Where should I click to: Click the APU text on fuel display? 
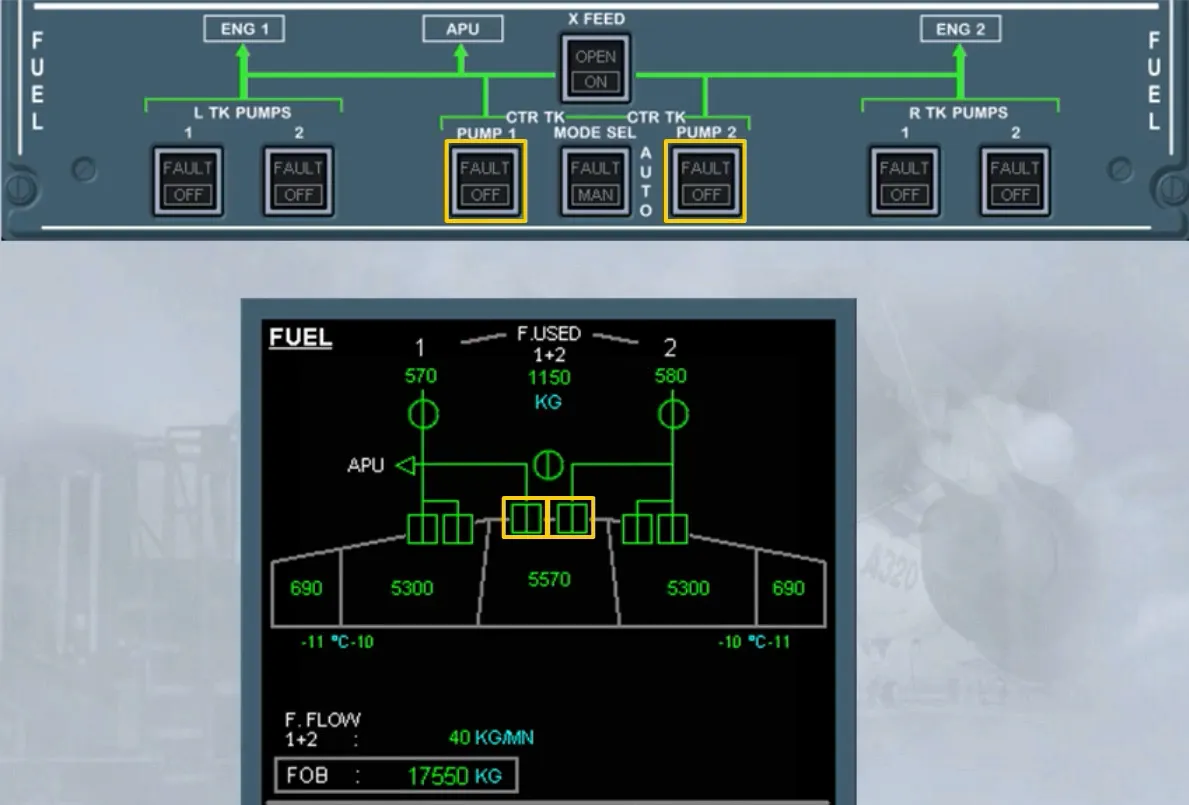(365, 465)
